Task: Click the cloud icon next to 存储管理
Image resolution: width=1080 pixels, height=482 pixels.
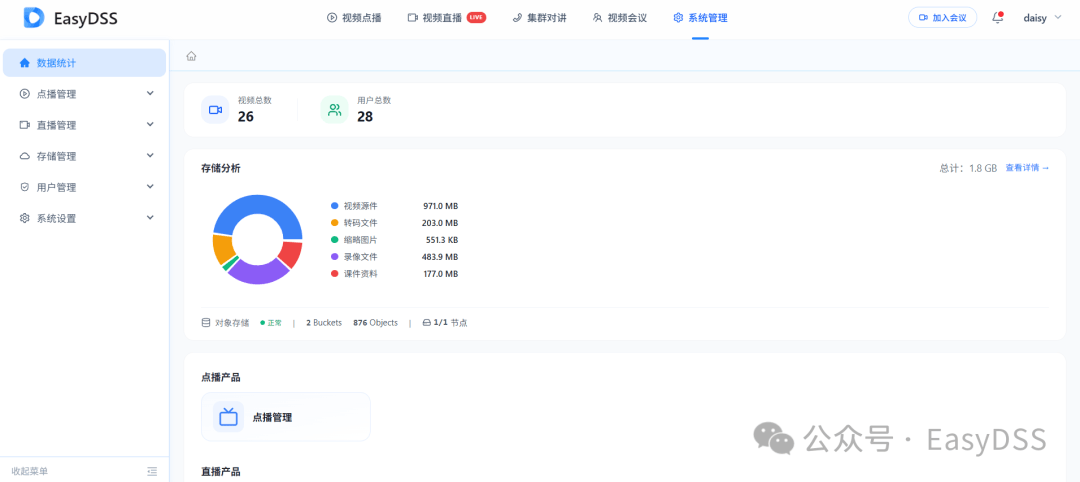Action: pyautogui.click(x=25, y=156)
